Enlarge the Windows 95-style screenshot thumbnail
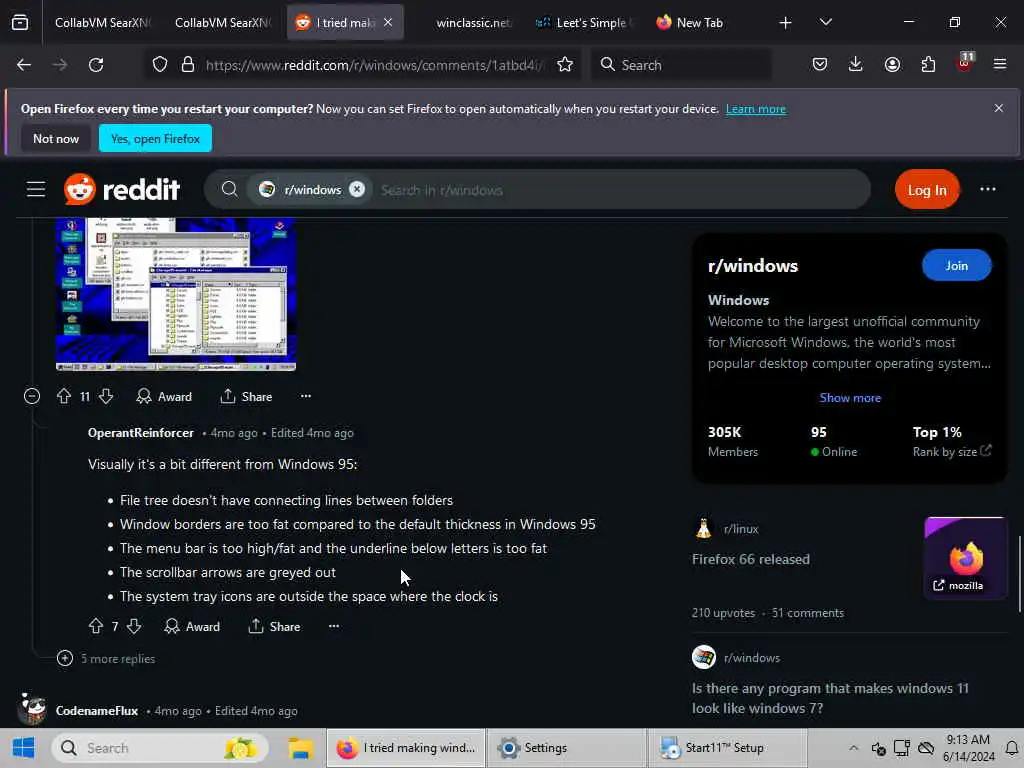Image resolution: width=1024 pixels, height=768 pixels. pos(176,295)
